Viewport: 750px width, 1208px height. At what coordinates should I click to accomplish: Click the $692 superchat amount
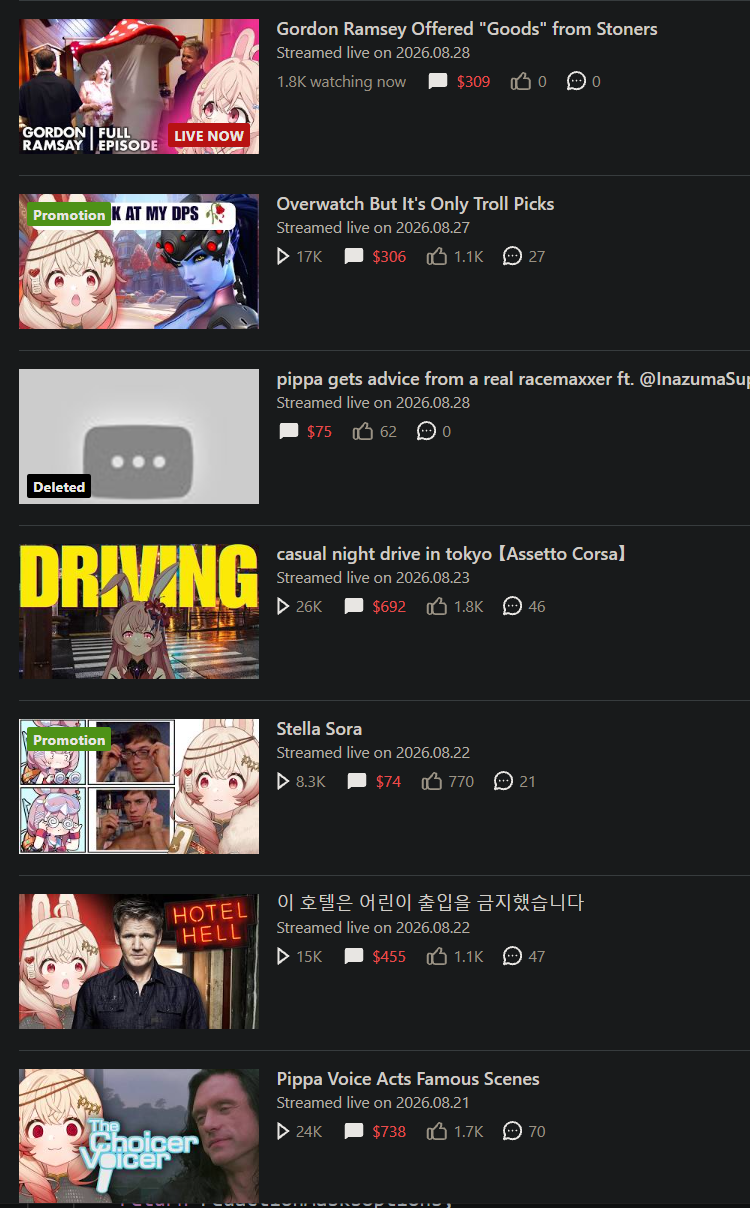pyautogui.click(x=390, y=607)
